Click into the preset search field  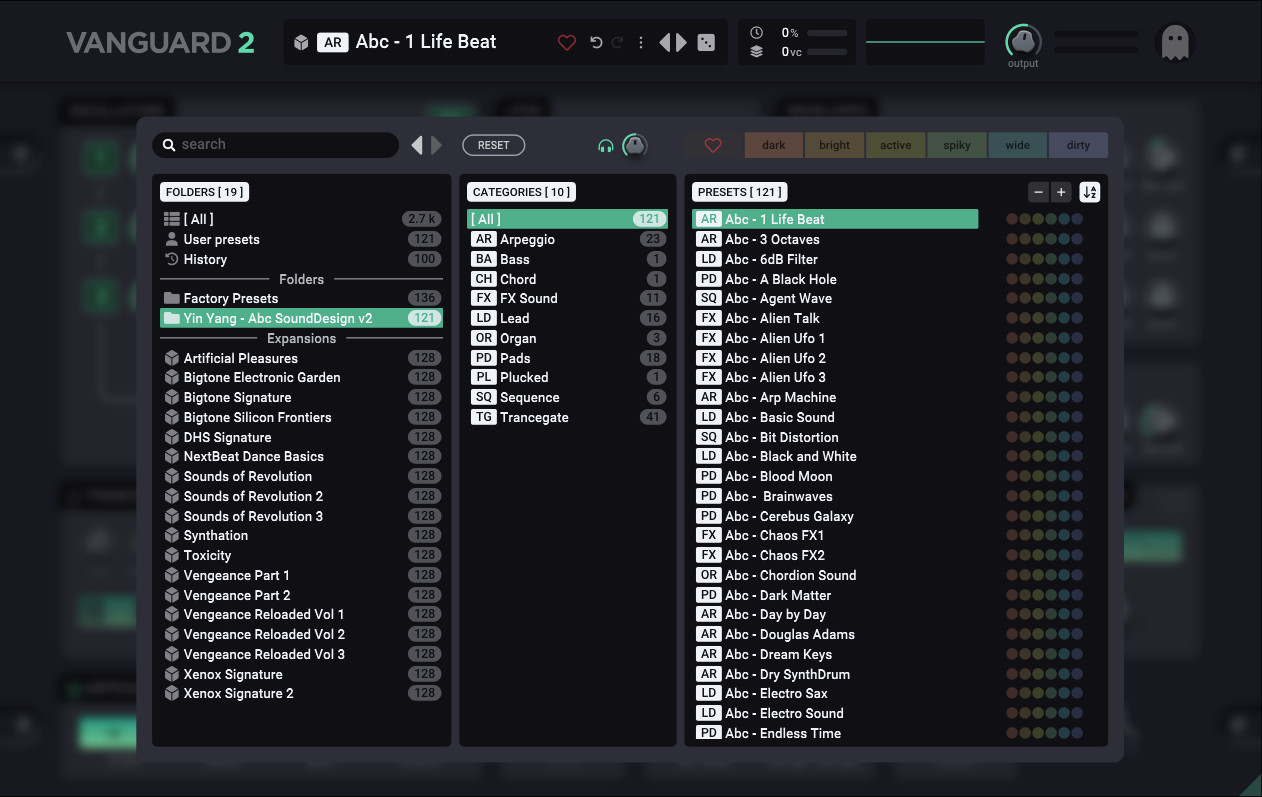[x=275, y=144]
